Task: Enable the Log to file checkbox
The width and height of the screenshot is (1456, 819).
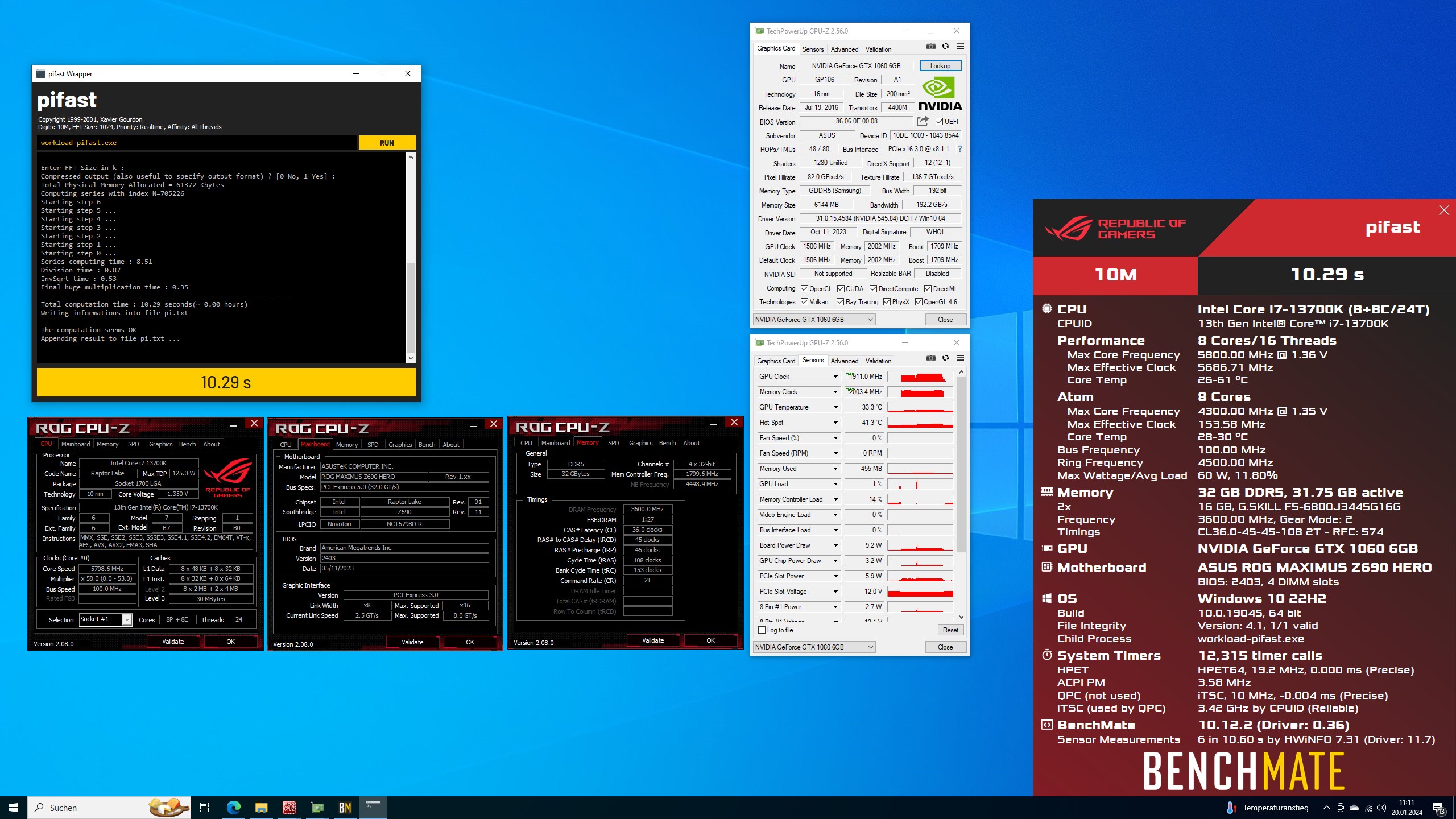Action: [x=762, y=630]
